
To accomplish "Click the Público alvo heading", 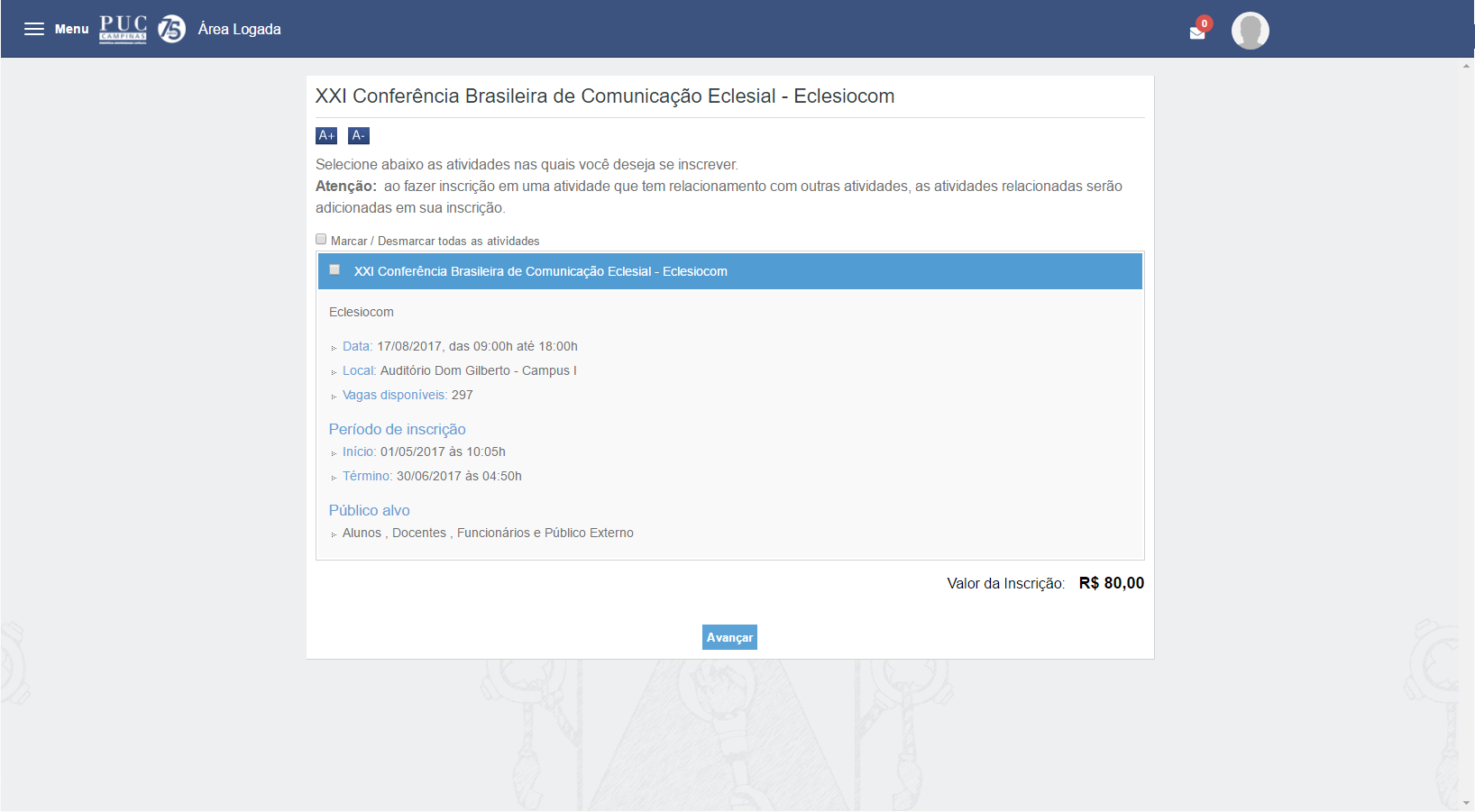I will point(369,510).
